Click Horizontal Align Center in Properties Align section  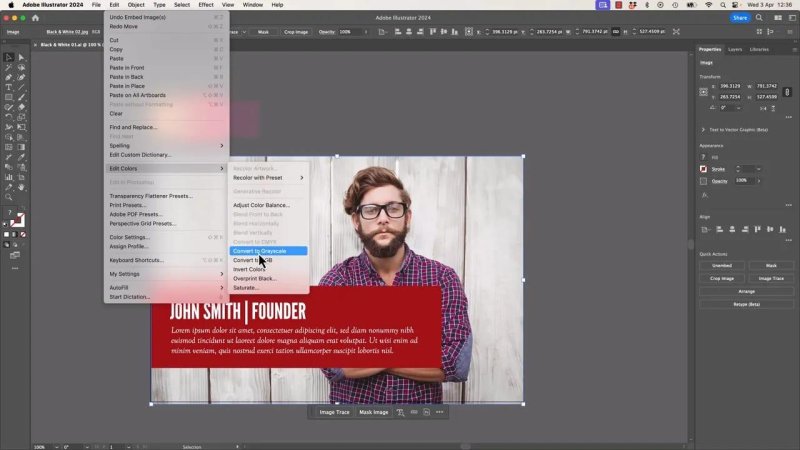pyautogui.click(x=732, y=230)
